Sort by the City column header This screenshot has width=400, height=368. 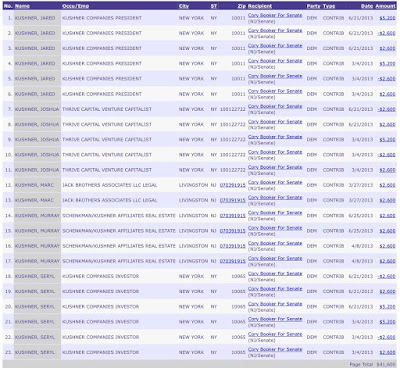click(x=184, y=6)
